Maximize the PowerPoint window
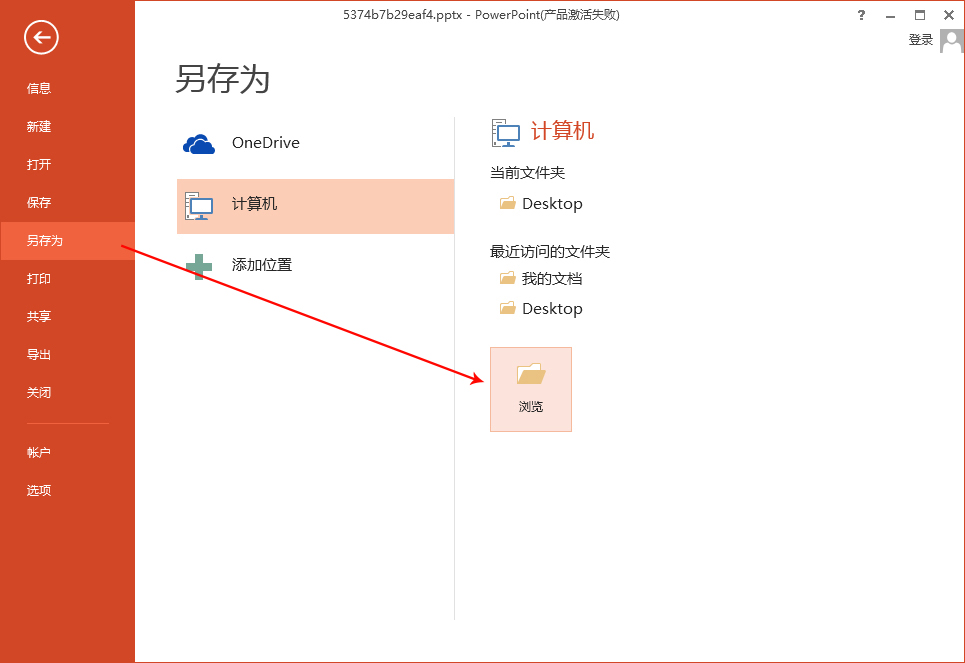Image resolution: width=965 pixels, height=663 pixels. [919, 15]
